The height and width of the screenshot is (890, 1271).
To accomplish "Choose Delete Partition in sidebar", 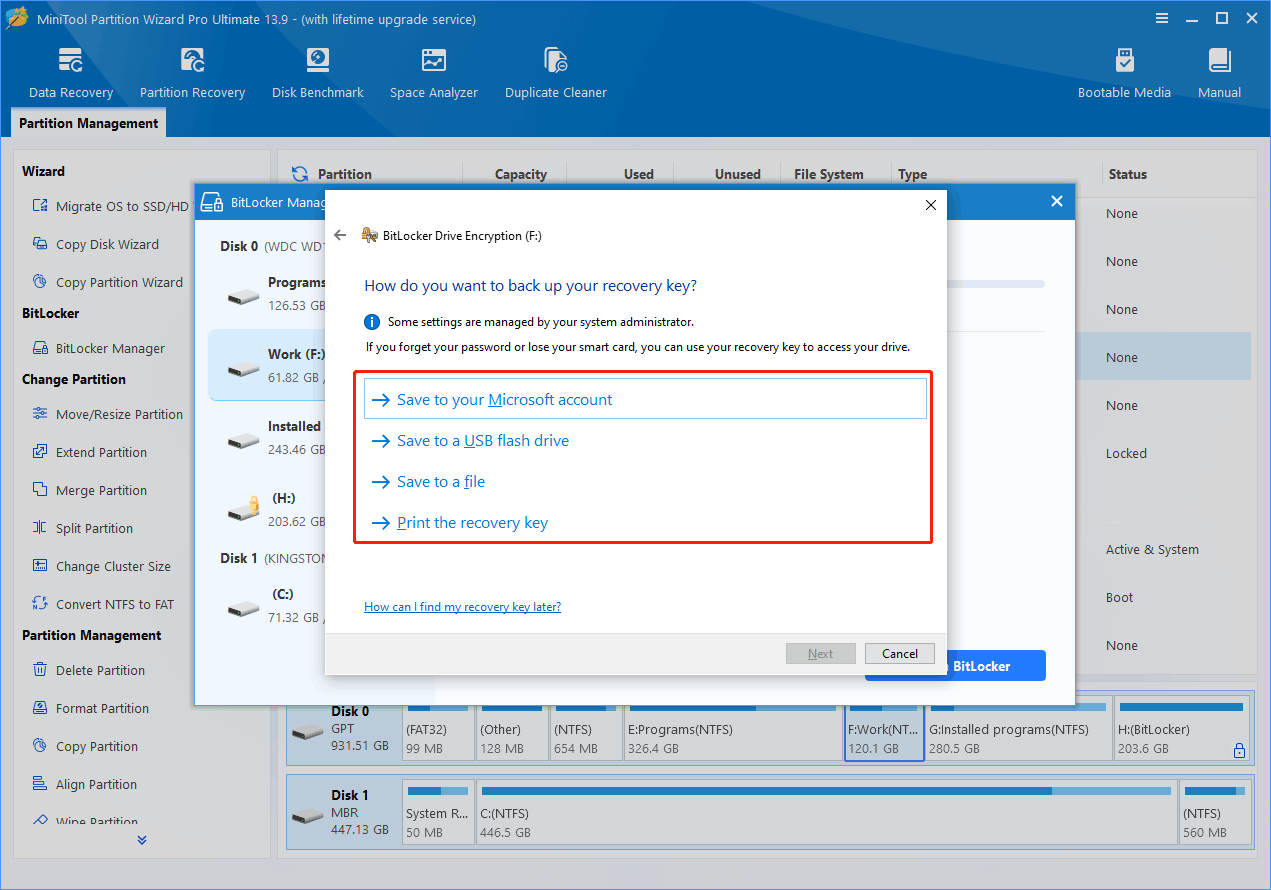I will (x=89, y=670).
